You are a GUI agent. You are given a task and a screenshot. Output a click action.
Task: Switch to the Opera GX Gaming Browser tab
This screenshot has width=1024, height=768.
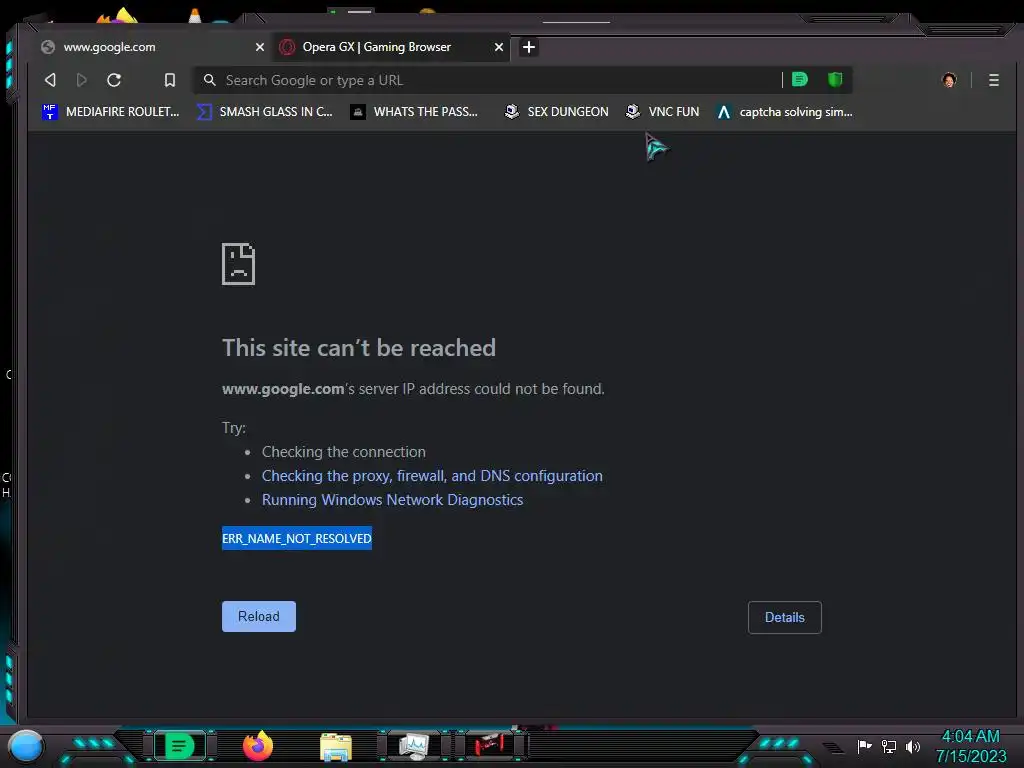[391, 47]
